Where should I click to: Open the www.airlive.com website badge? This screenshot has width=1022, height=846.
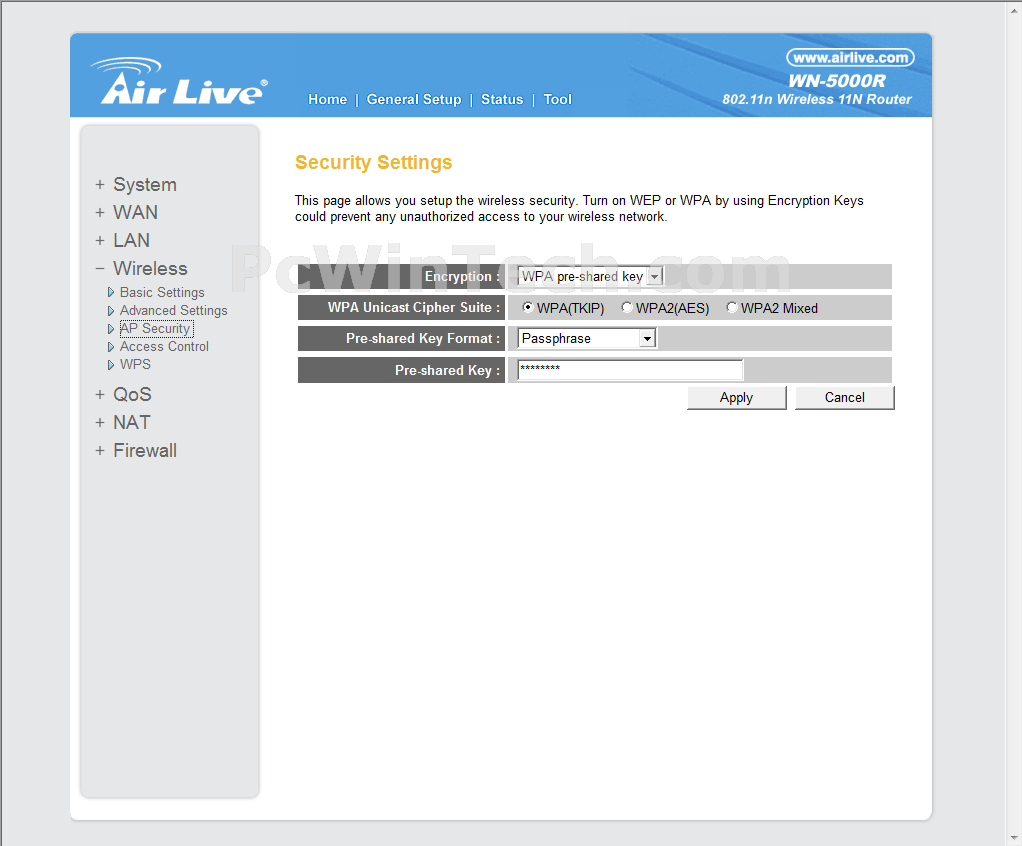[850, 57]
